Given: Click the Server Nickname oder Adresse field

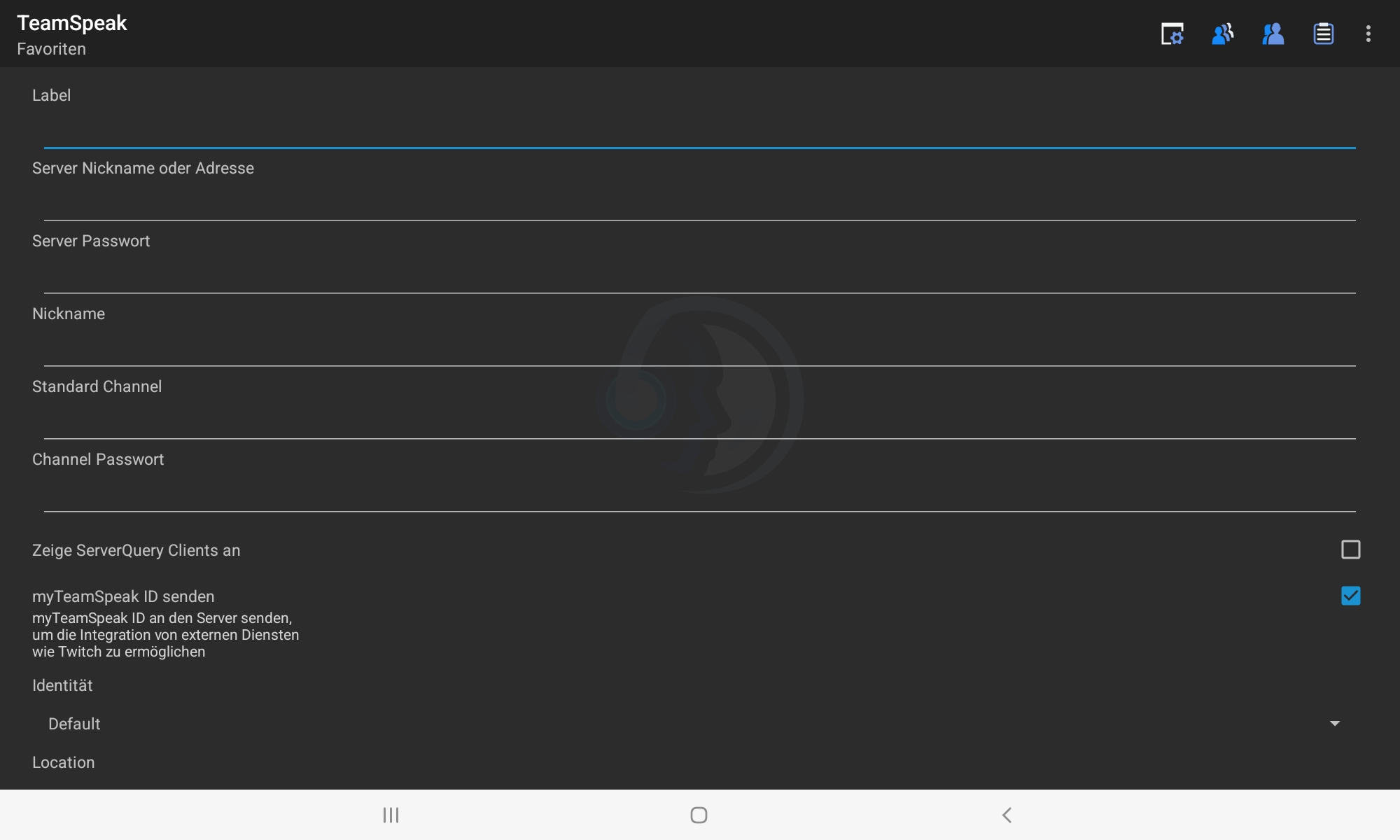Looking at the screenshot, I should (700, 203).
